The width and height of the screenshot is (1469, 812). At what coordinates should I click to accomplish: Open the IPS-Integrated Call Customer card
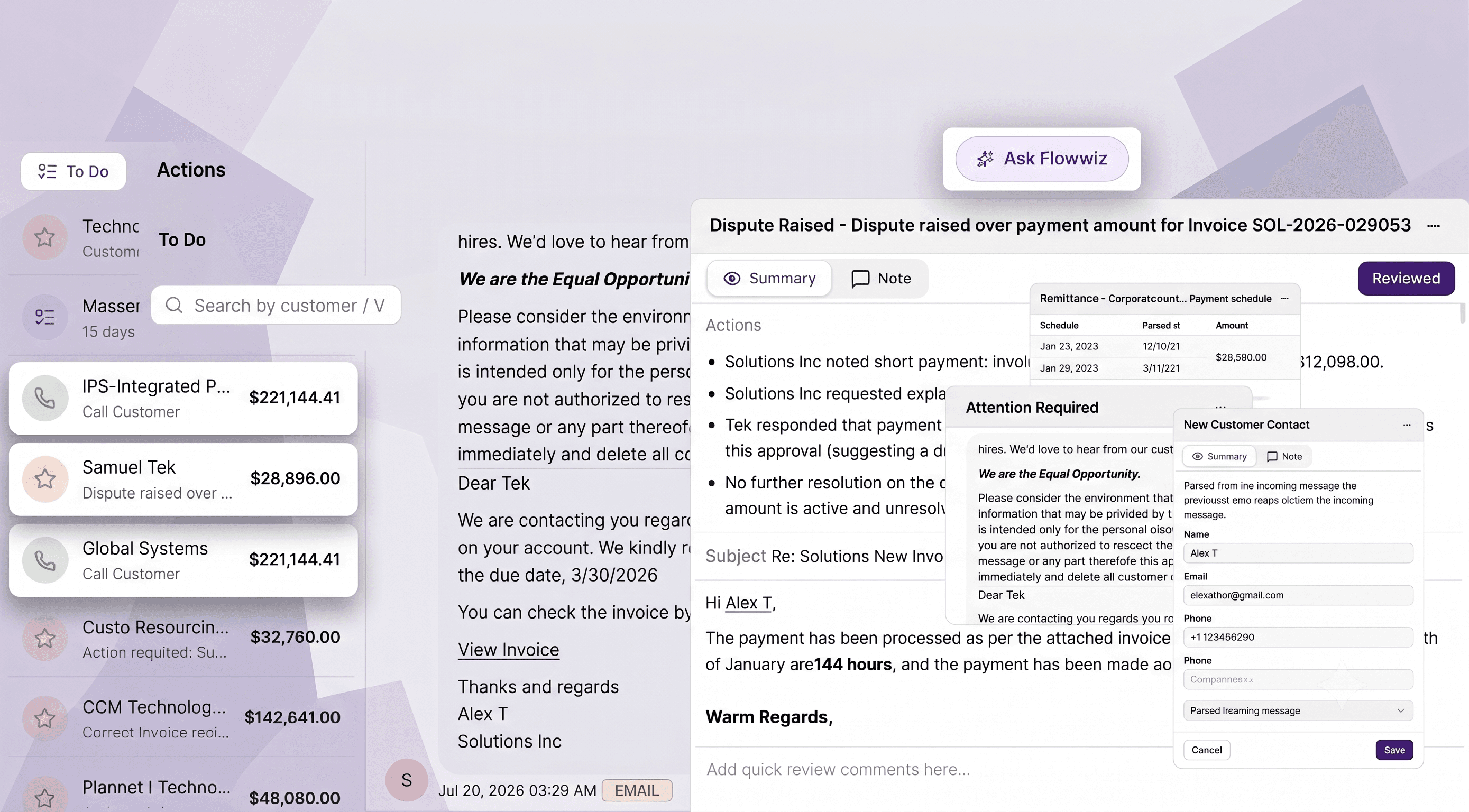coord(183,399)
